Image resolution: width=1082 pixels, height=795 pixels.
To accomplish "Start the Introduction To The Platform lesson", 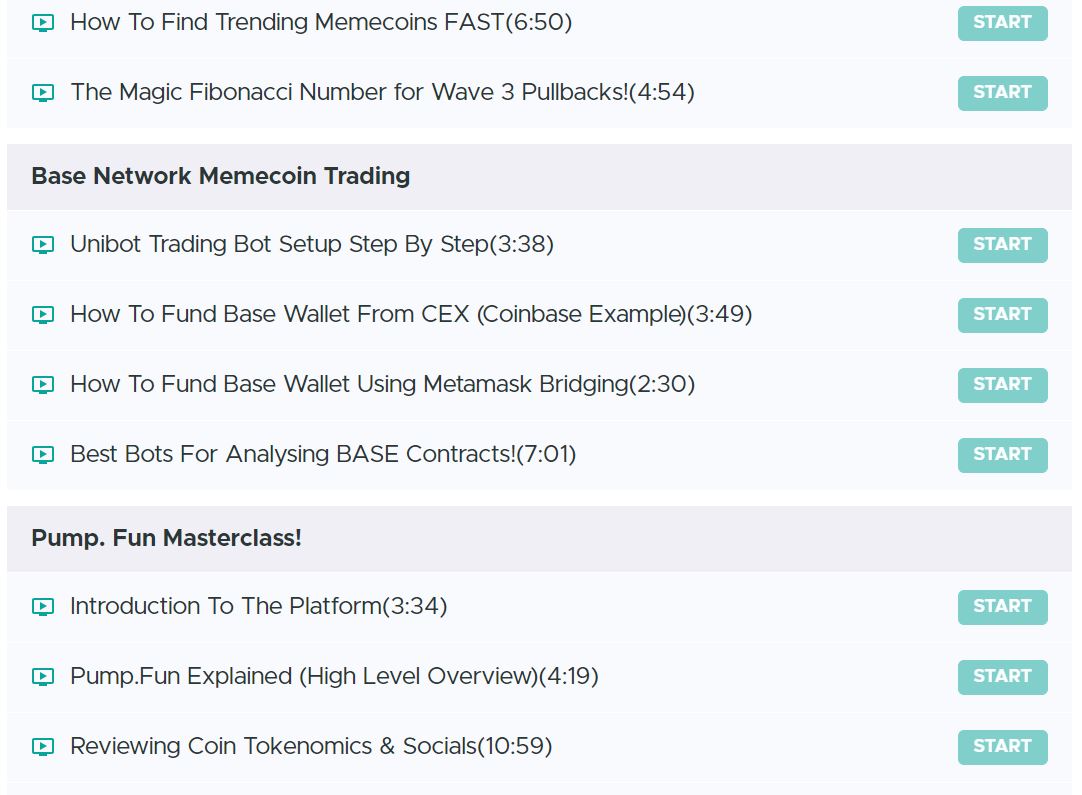I will tap(1002, 606).
